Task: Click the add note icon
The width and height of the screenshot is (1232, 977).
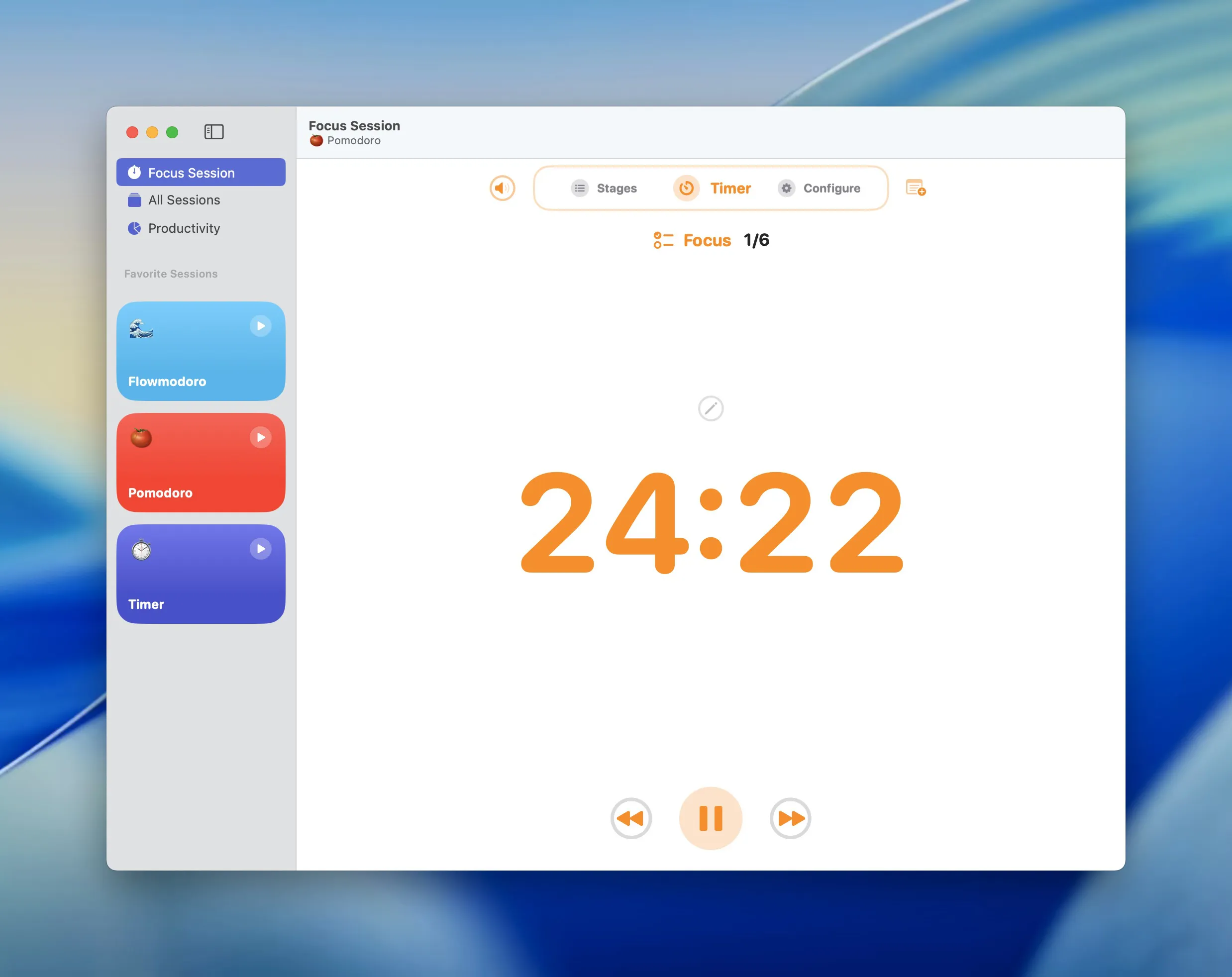Action: click(x=916, y=188)
